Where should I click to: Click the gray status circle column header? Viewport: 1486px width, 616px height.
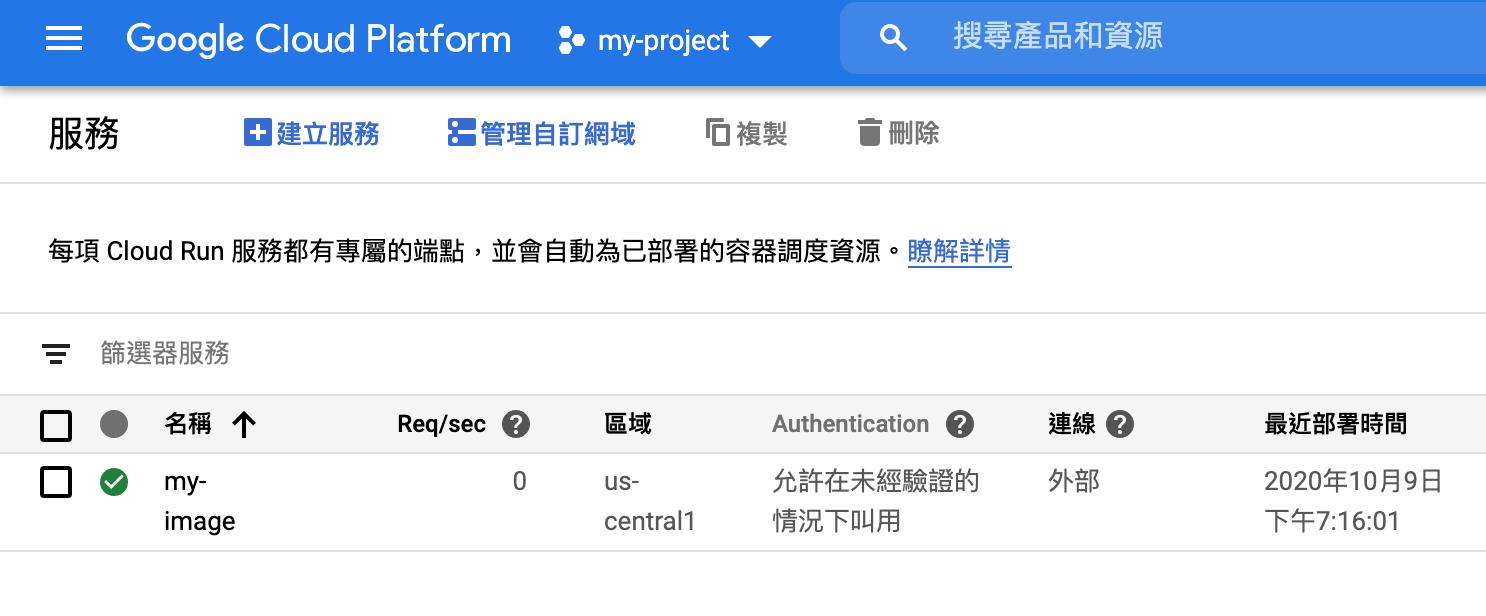coord(114,425)
